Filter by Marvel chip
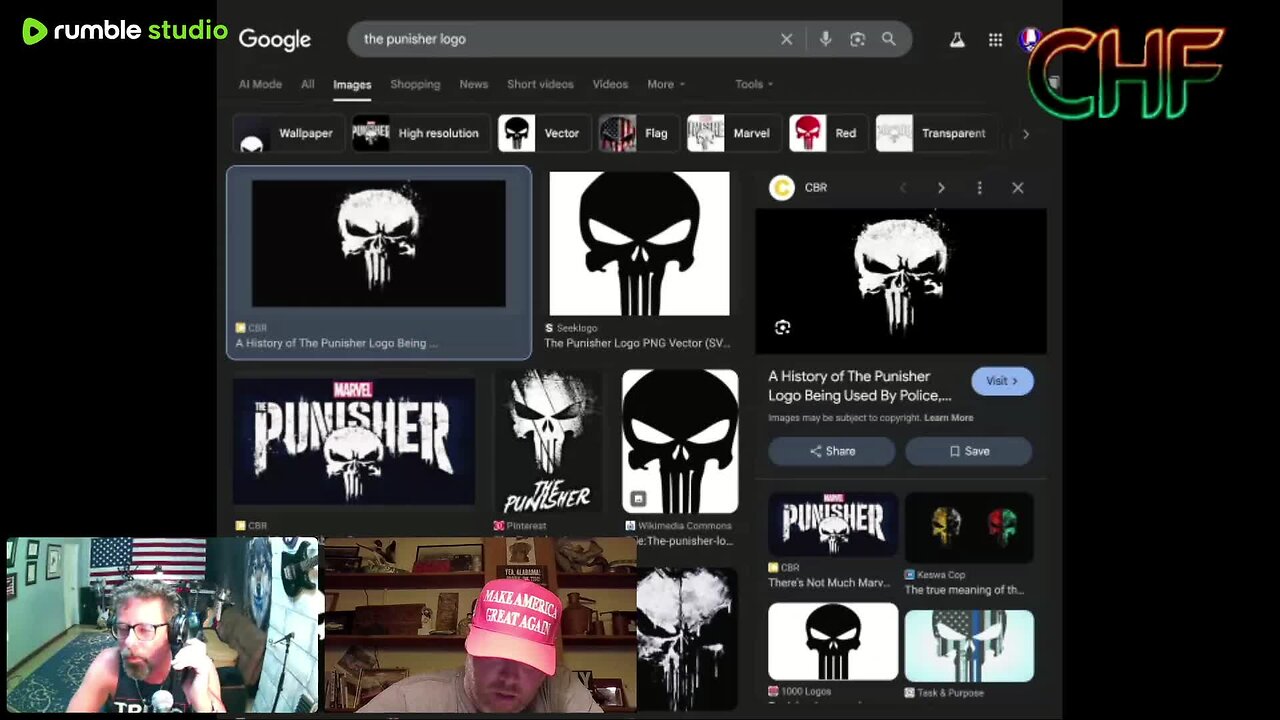 click(x=733, y=133)
